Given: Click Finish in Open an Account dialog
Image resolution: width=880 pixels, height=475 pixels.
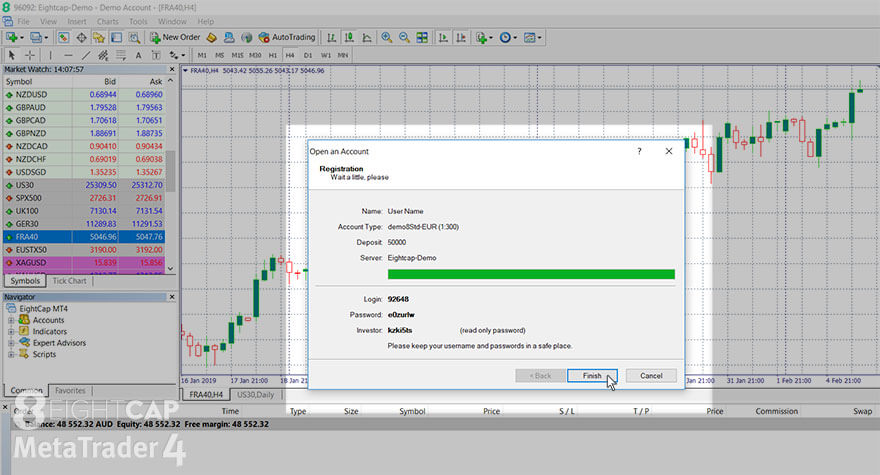Looking at the screenshot, I should click(592, 376).
